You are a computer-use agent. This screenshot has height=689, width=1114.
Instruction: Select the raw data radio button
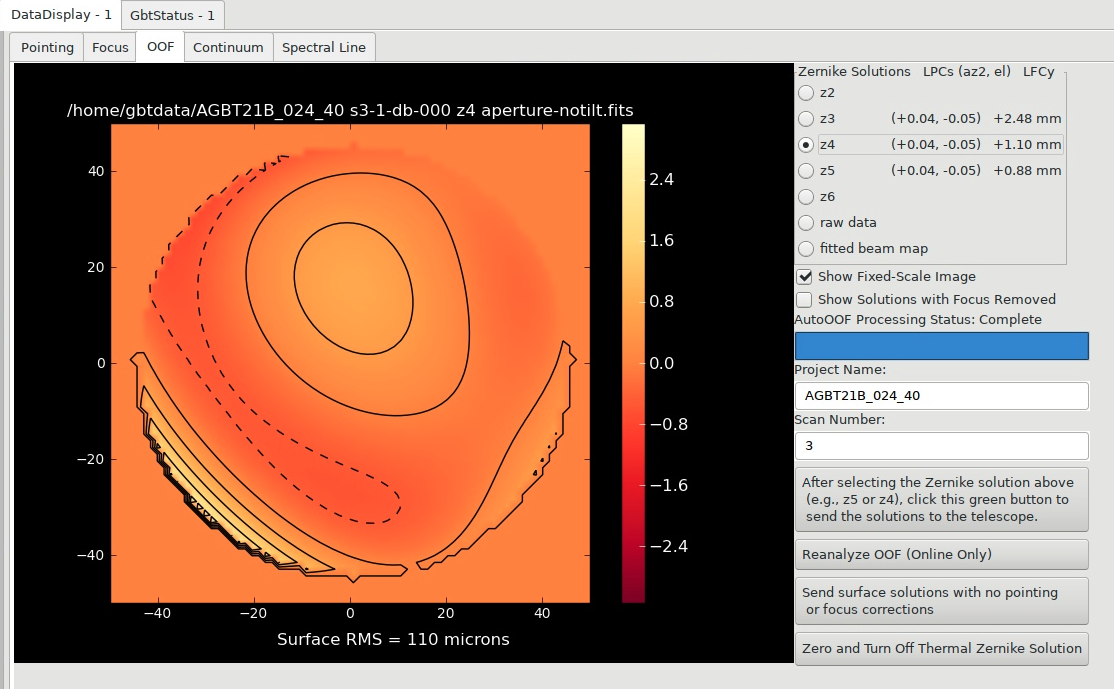point(806,222)
